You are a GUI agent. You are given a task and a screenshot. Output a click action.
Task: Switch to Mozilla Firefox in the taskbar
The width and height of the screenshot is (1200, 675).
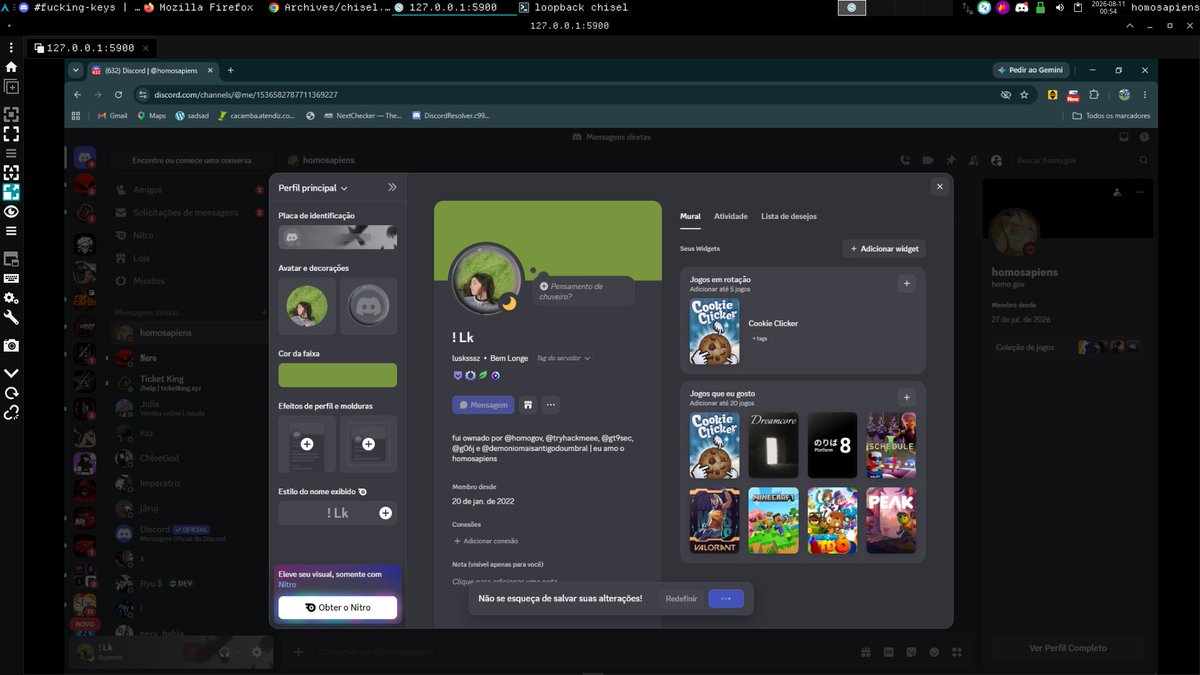point(200,7)
